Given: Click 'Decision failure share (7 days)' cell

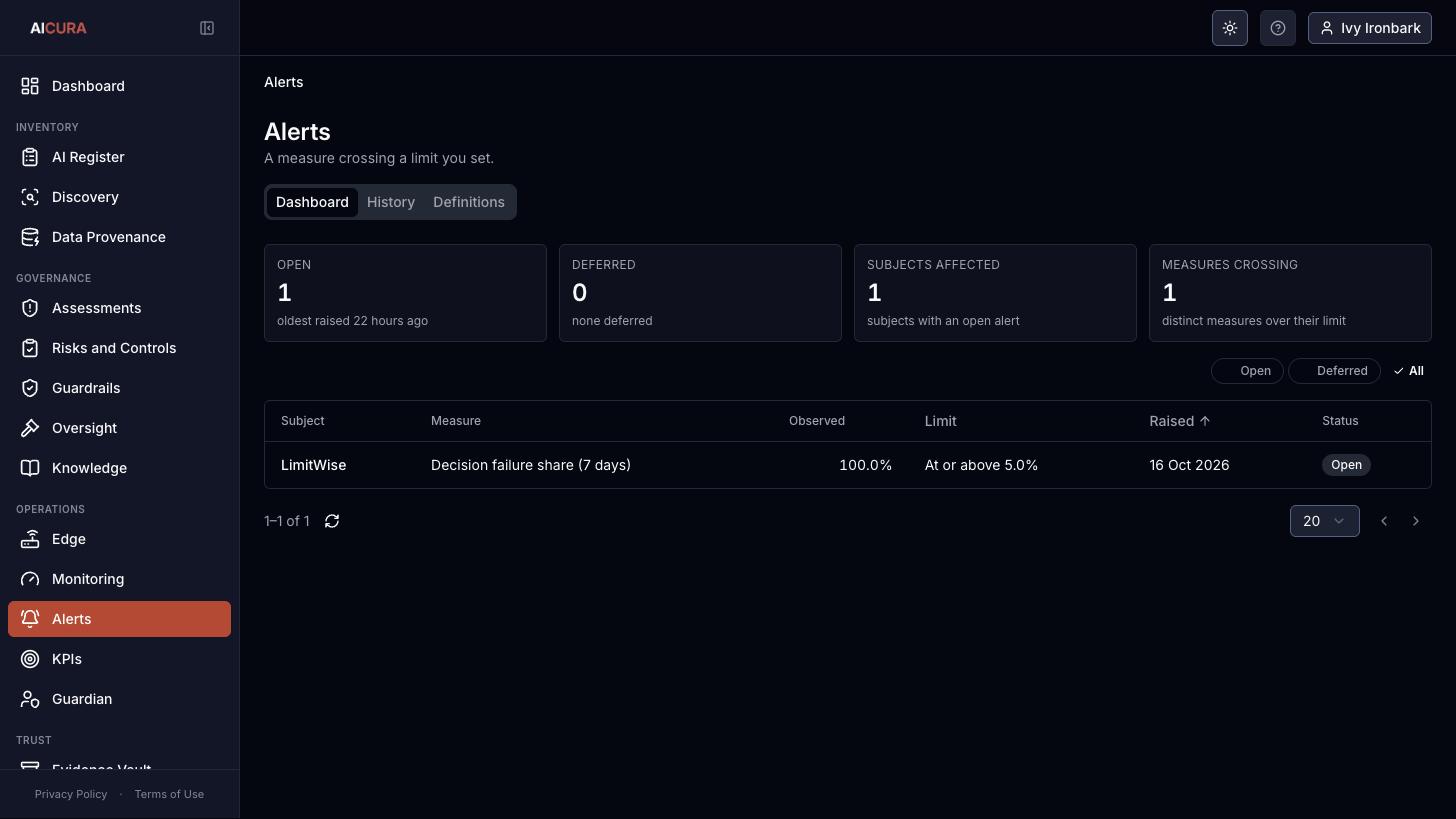Looking at the screenshot, I should [x=531, y=465].
